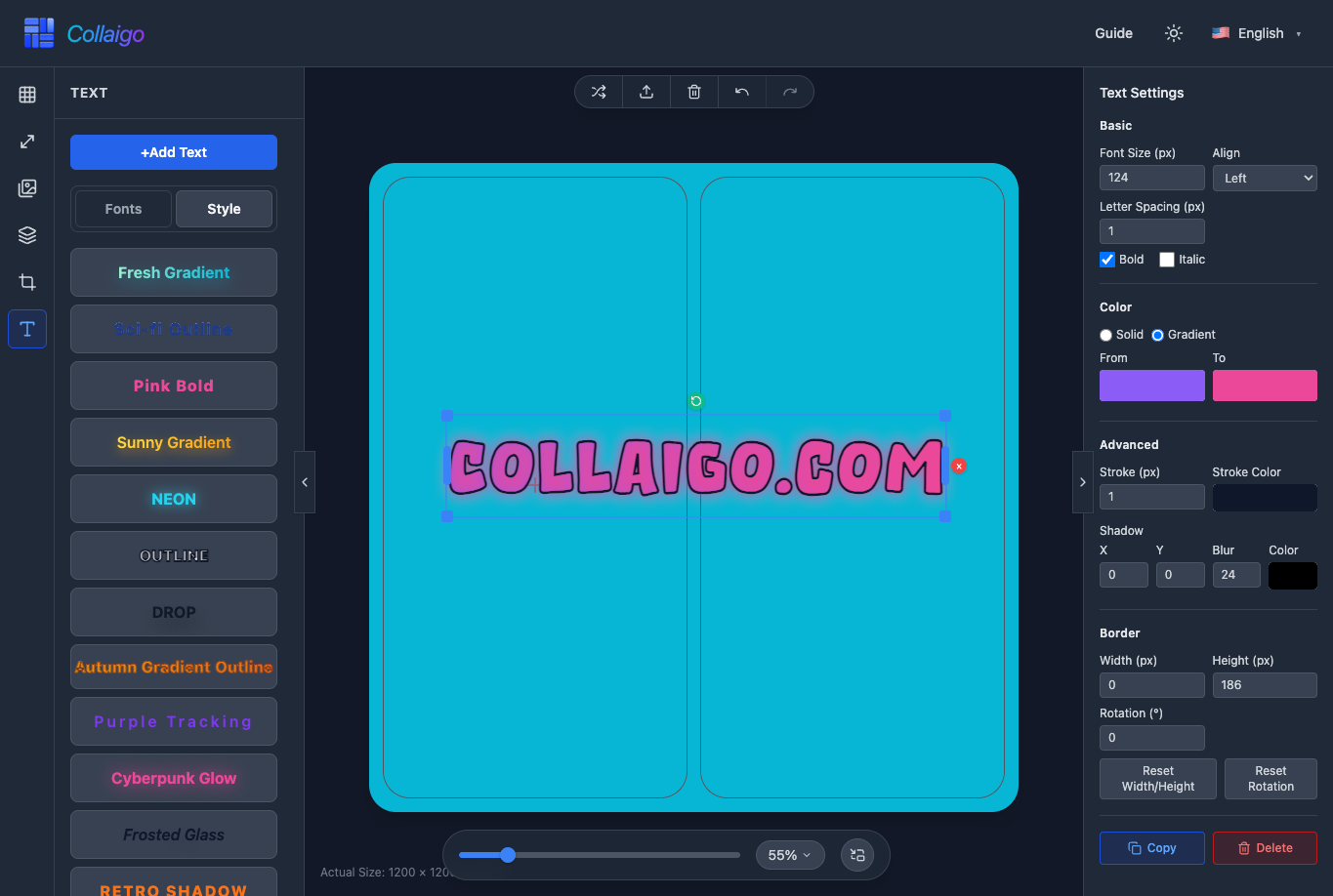Open the resize canvas sidebar tool
This screenshot has width=1333, height=896.
coord(27,142)
